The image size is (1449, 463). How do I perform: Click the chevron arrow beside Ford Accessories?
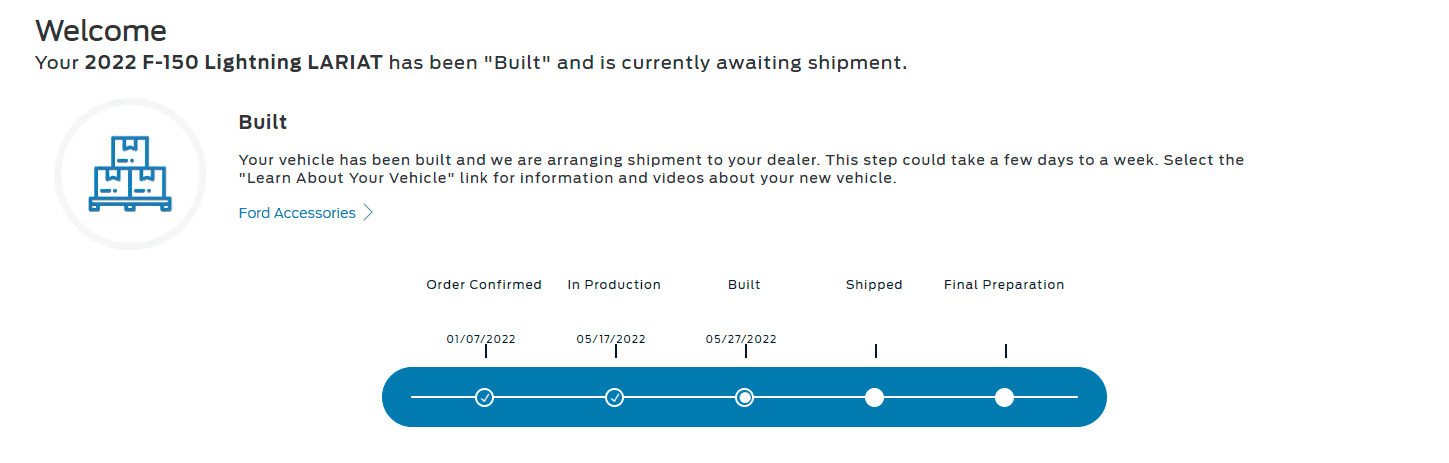pyautogui.click(x=369, y=213)
